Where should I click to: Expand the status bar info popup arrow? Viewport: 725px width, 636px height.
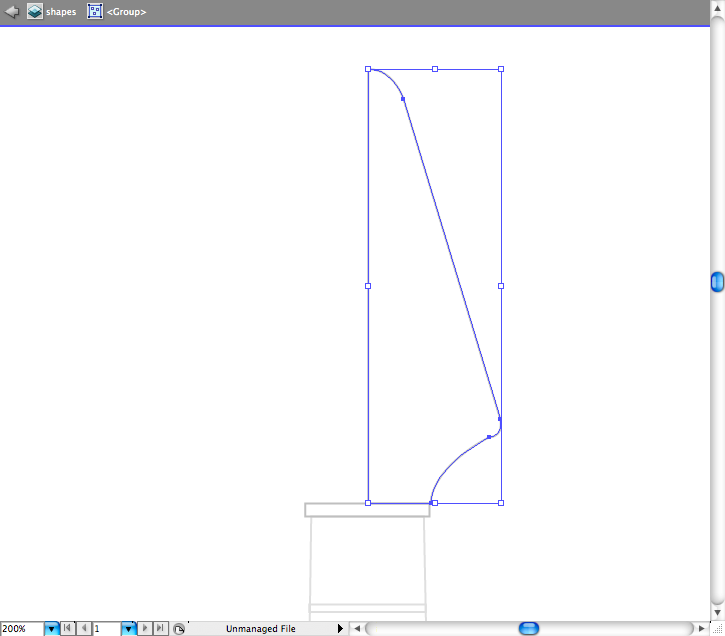(x=340, y=629)
